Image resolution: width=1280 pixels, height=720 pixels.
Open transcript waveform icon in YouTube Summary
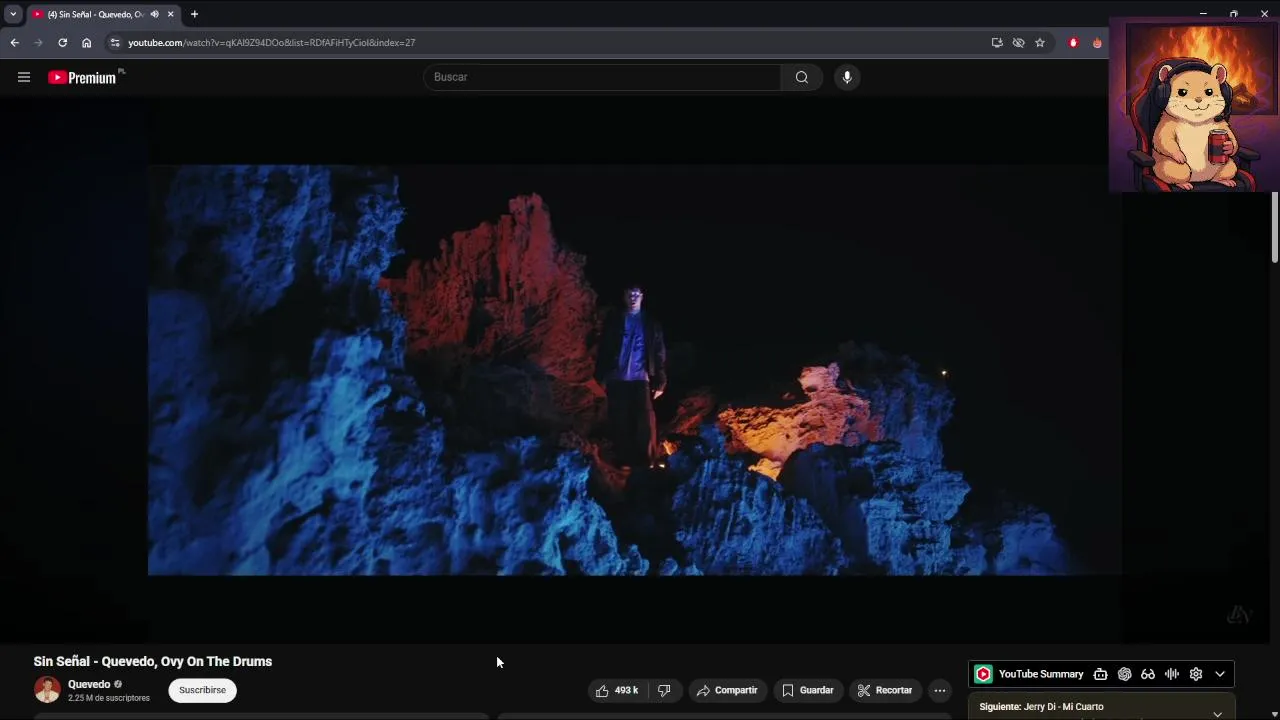(x=1172, y=674)
